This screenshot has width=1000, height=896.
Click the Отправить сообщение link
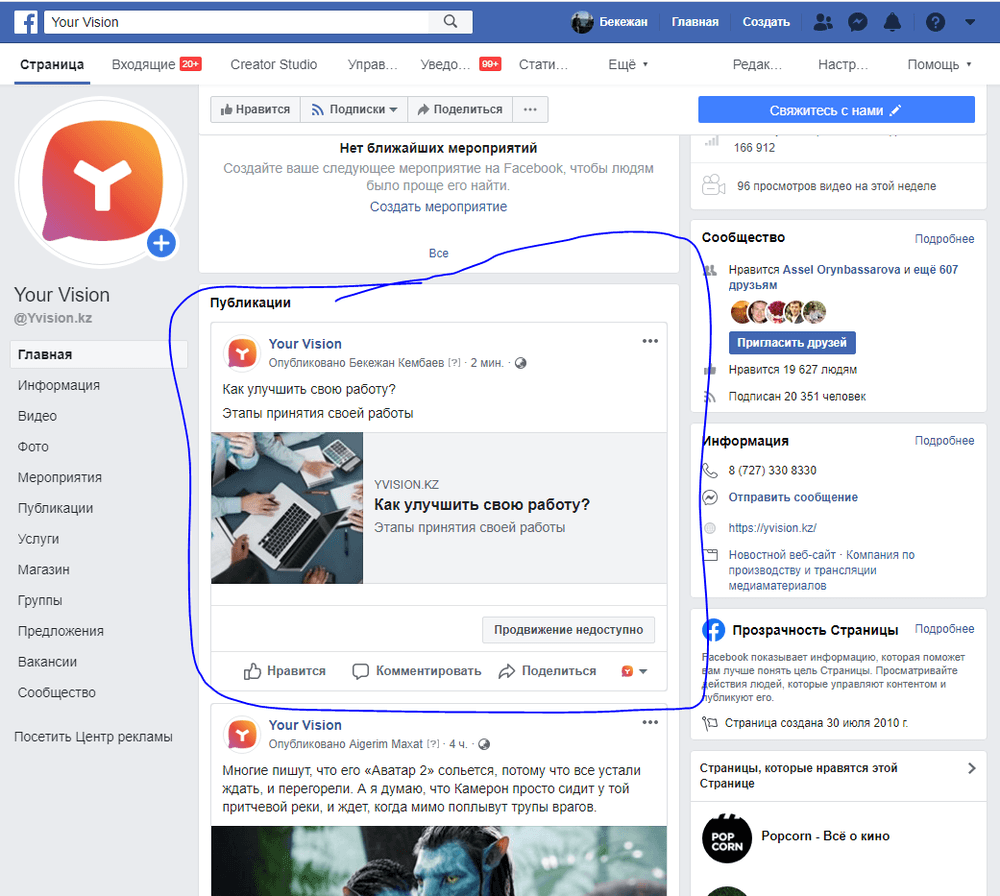(793, 497)
